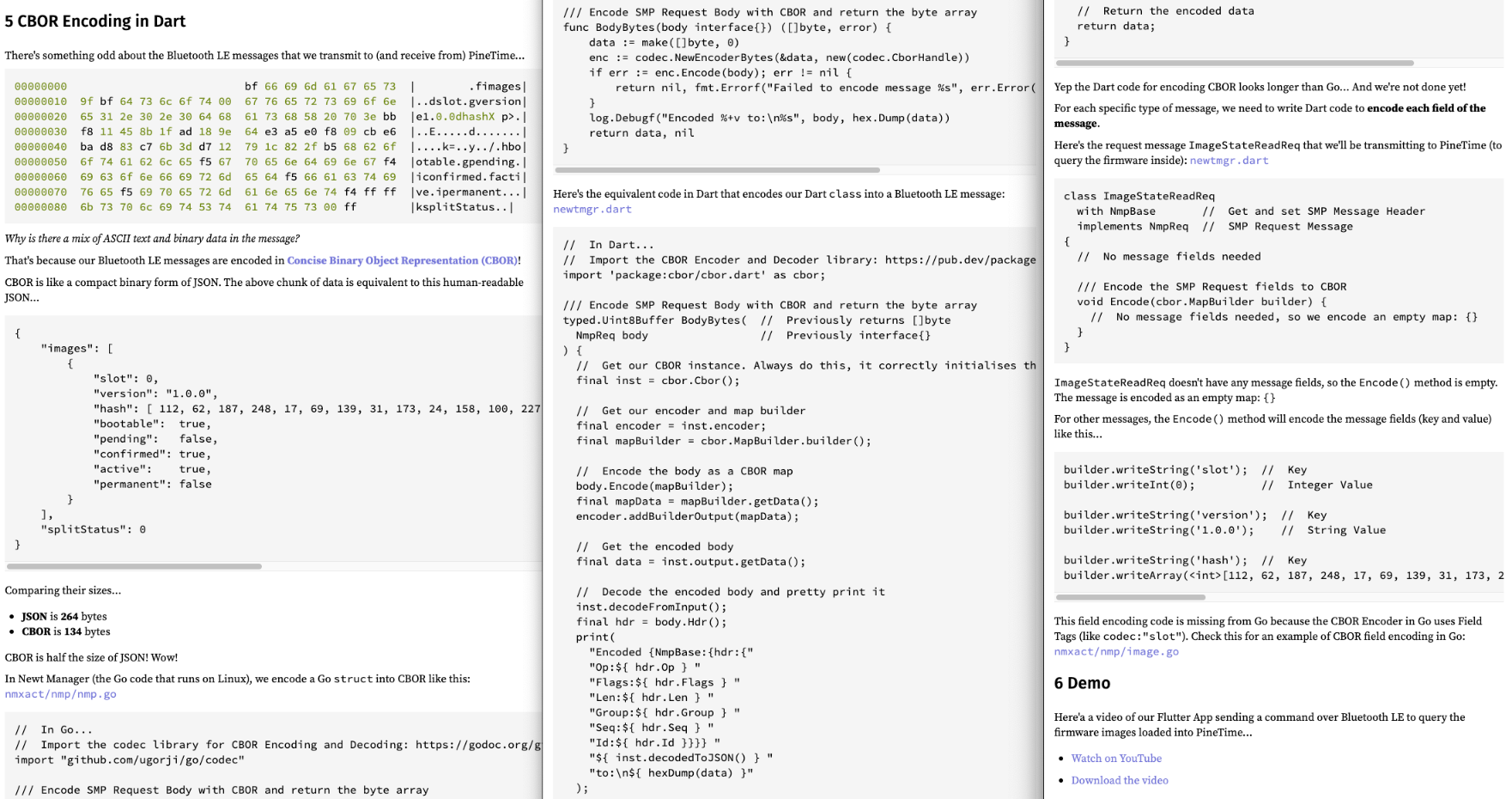Click the '5 CBOR Encoding in Dart' heading

(x=95, y=21)
